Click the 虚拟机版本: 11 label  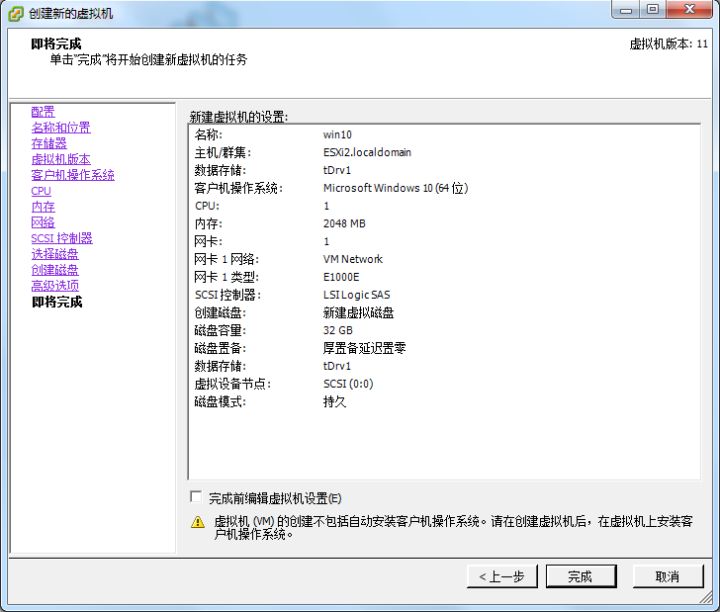[668, 44]
